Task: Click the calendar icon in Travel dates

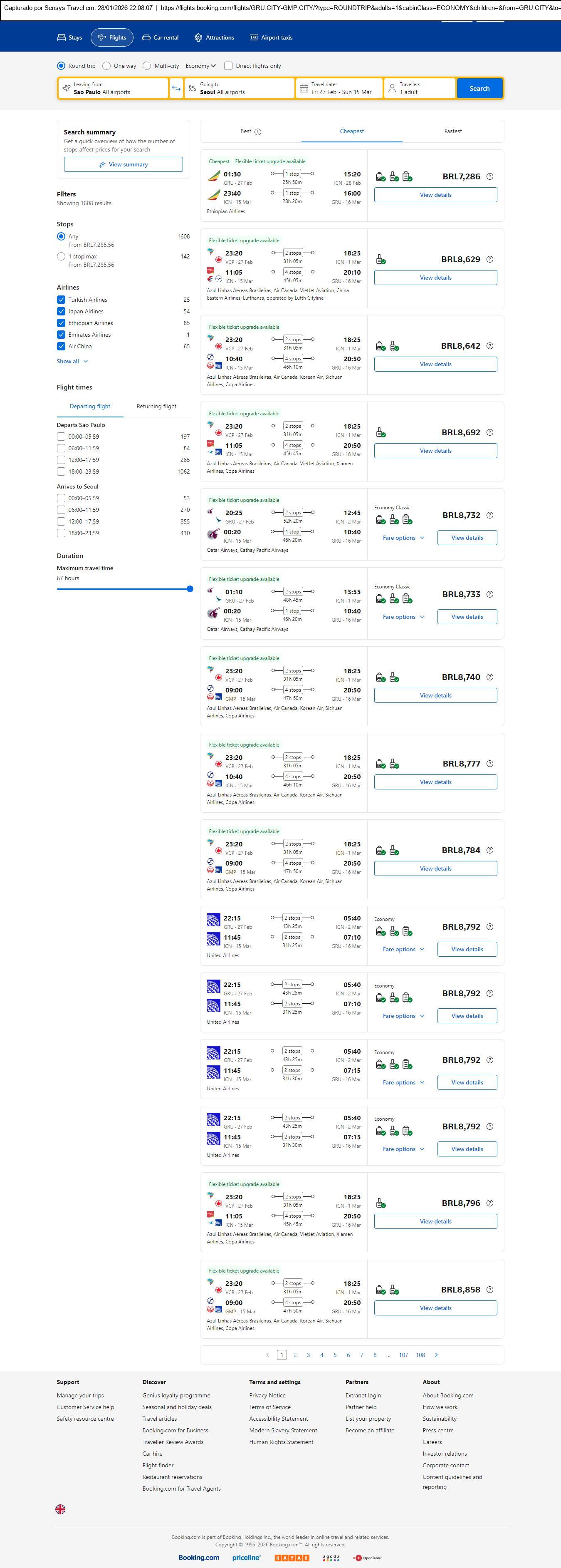Action: click(304, 88)
